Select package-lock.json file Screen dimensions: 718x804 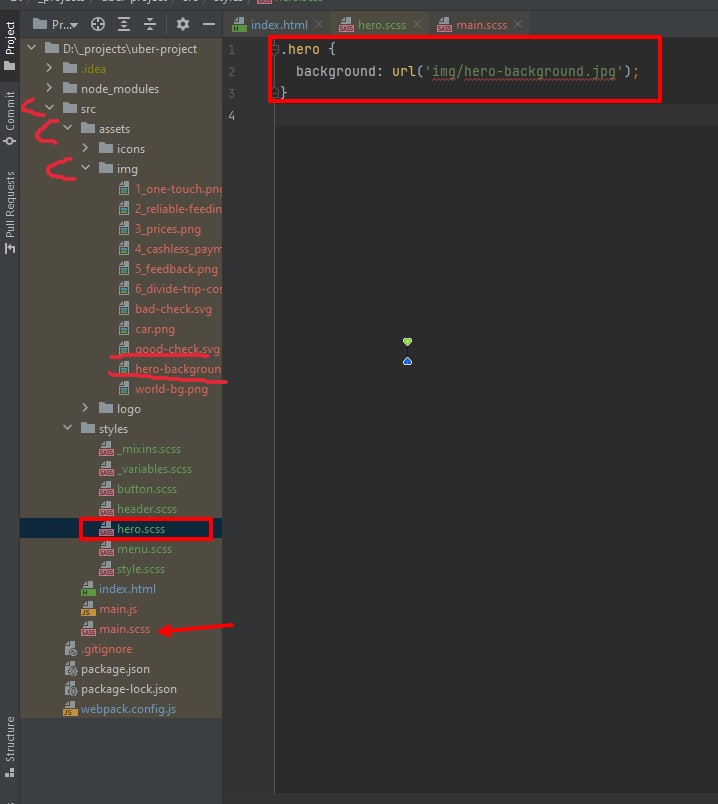coord(120,689)
